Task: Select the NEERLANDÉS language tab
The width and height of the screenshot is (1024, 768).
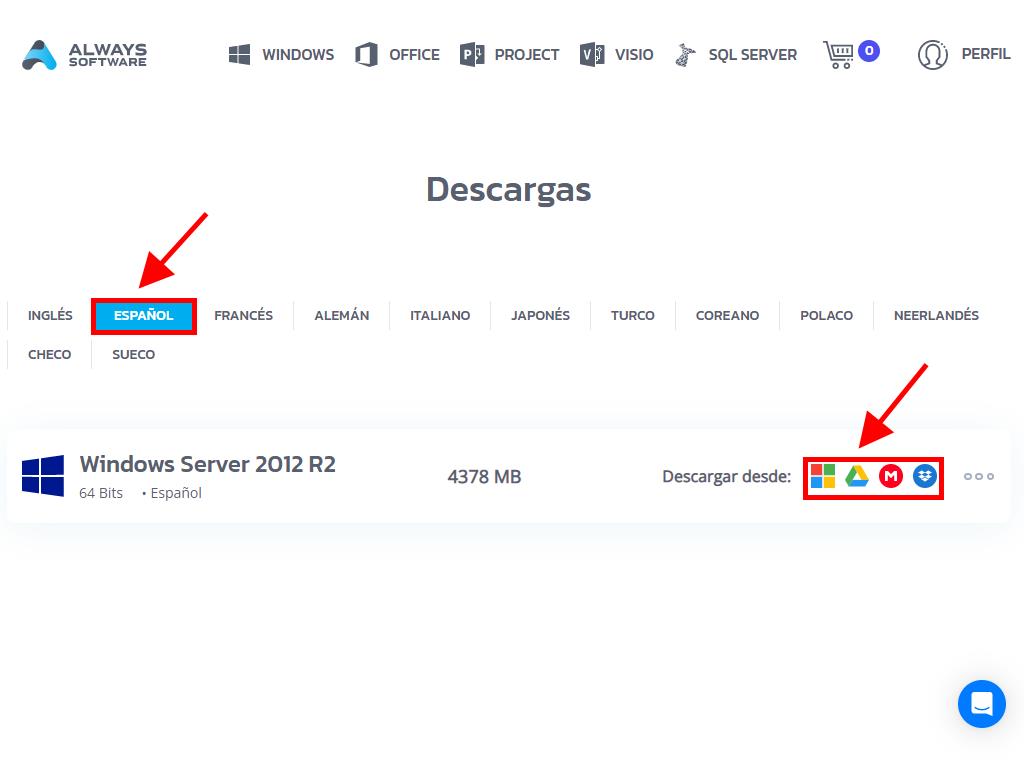Action: tap(936, 315)
